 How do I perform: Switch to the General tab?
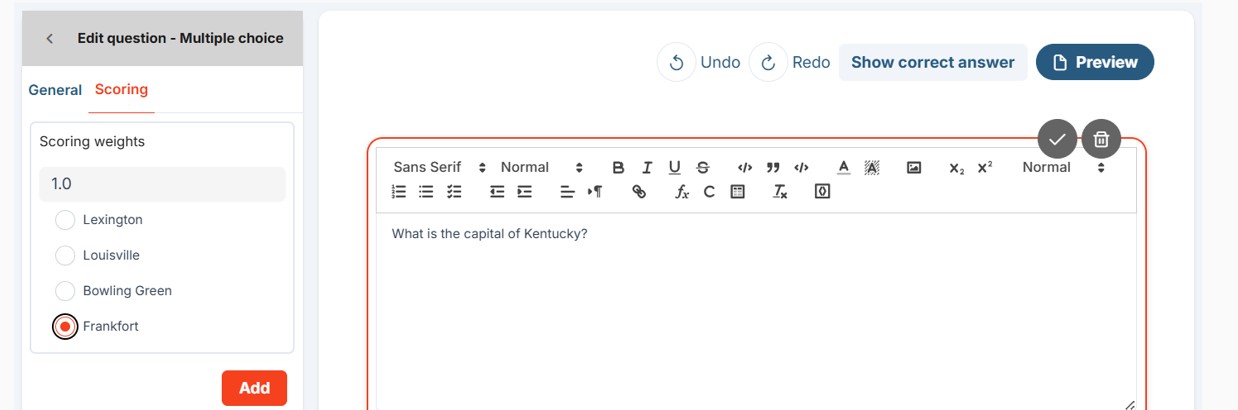point(55,90)
